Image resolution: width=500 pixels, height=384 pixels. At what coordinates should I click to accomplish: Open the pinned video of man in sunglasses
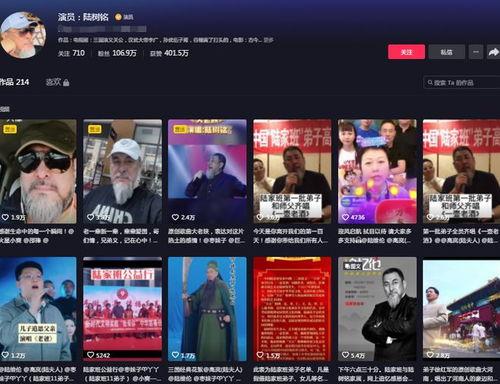(38, 171)
